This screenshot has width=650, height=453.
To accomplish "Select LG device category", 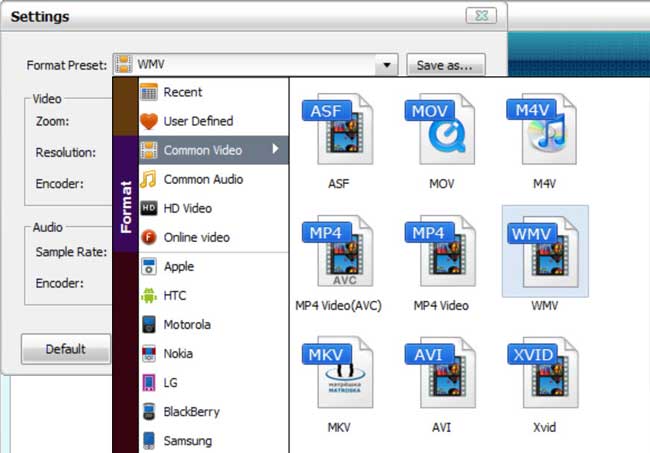I will (213, 383).
